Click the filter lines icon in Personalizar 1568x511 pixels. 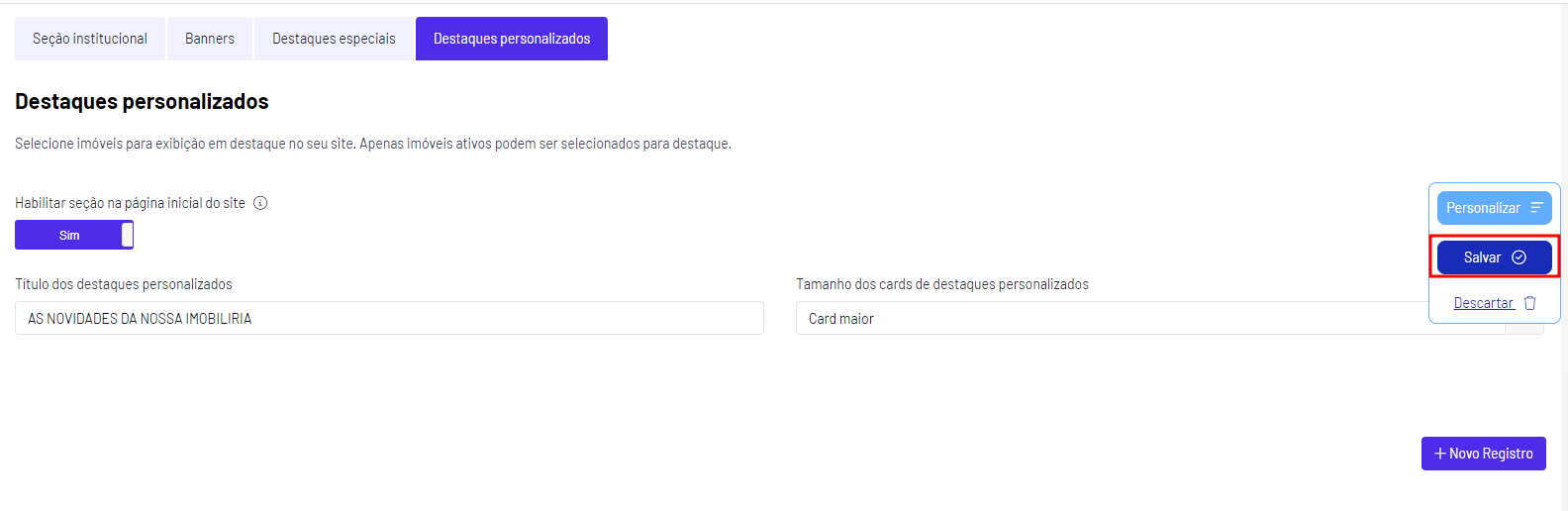click(1537, 208)
